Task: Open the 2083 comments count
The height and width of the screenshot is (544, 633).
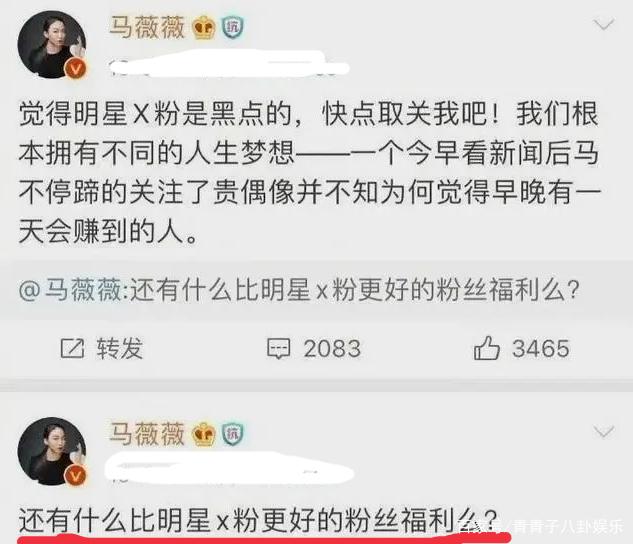Action: (x=332, y=349)
